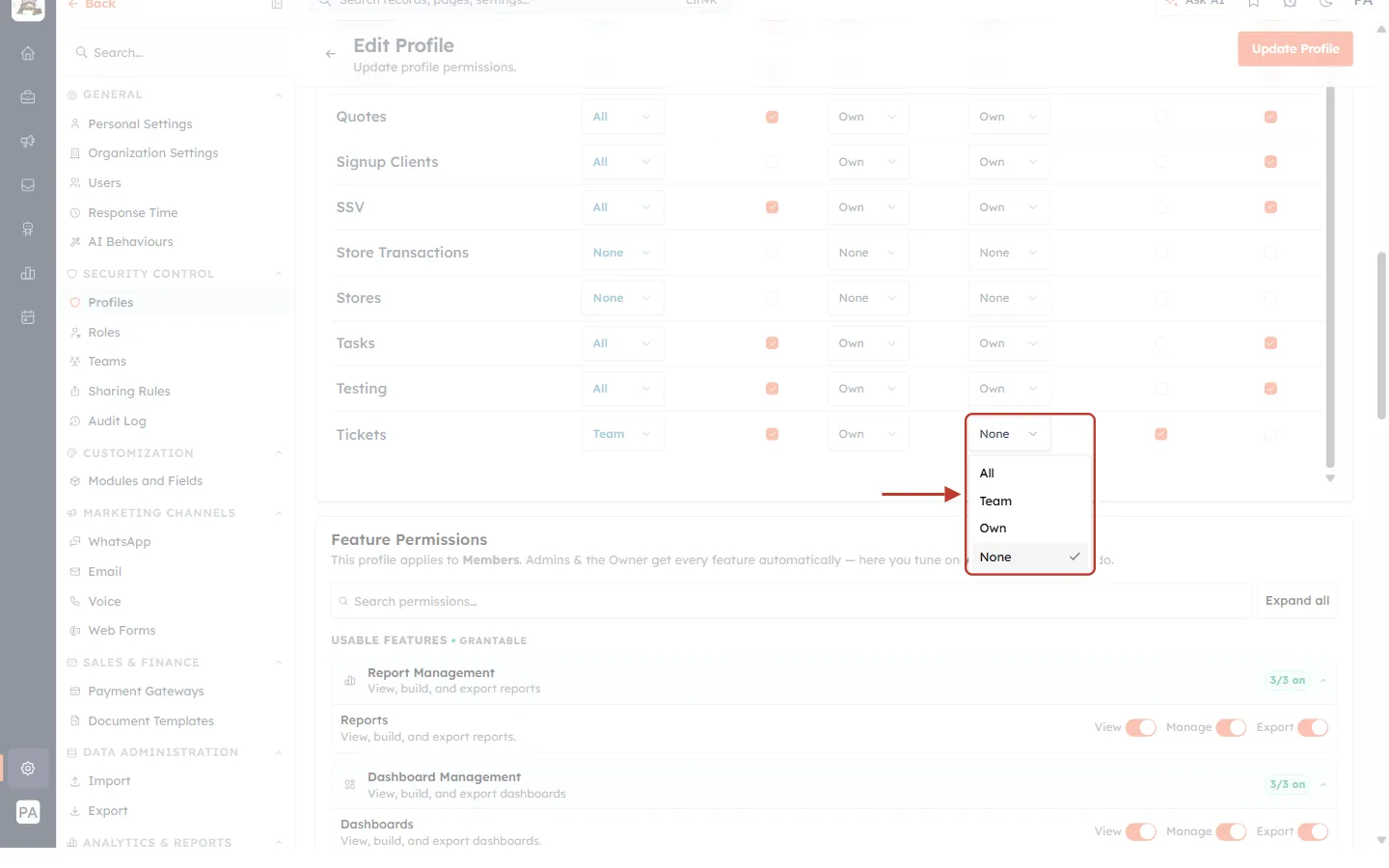The height and width of the screenshot is (868, 1389).
Task: Open Modules and Fields in sidebar
Action: coord(145,481)
